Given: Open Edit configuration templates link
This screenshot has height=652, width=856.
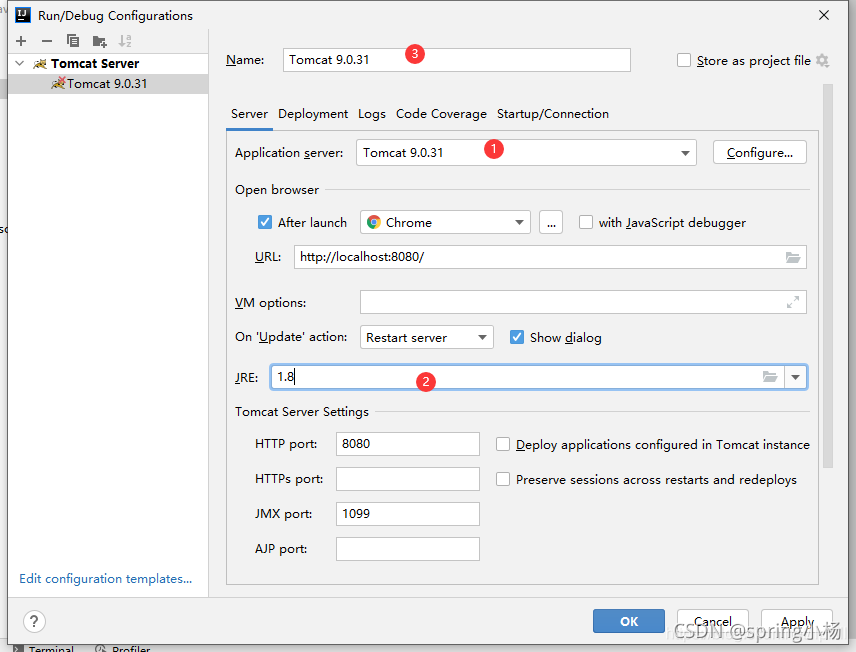Looking at the screenshot, I should pos(106,578).
